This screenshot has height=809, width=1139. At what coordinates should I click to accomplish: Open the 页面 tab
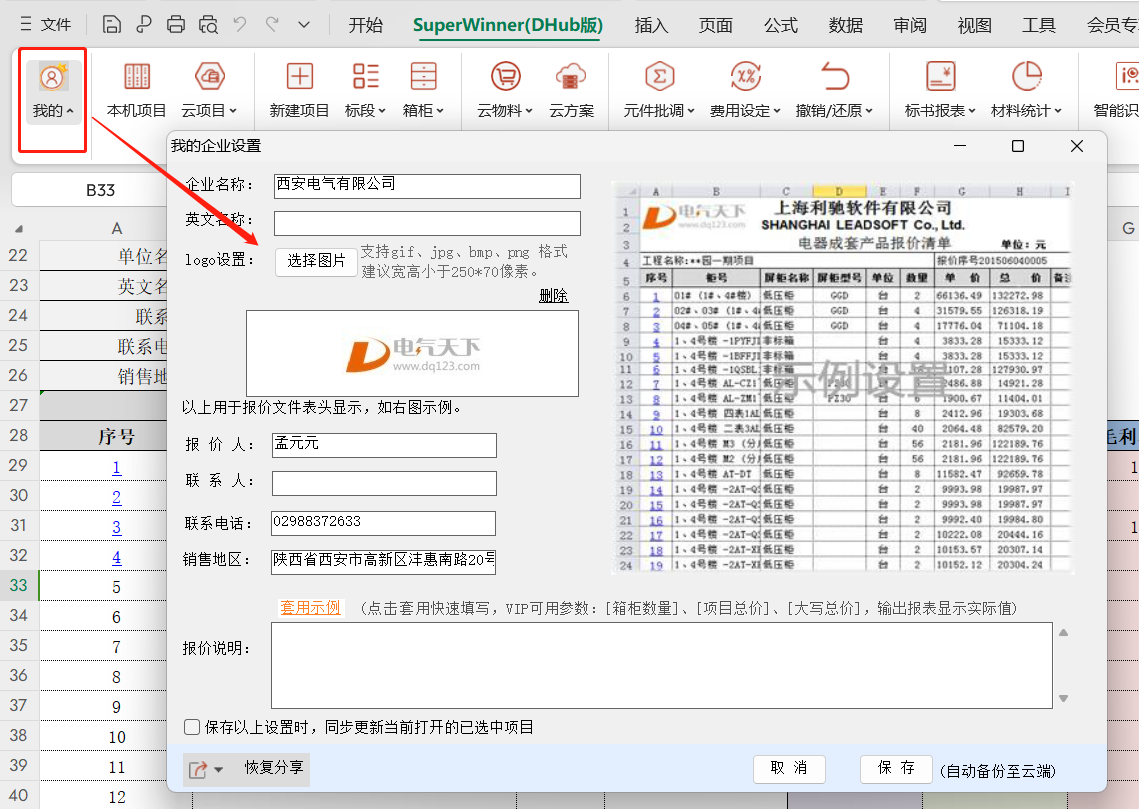716,25
